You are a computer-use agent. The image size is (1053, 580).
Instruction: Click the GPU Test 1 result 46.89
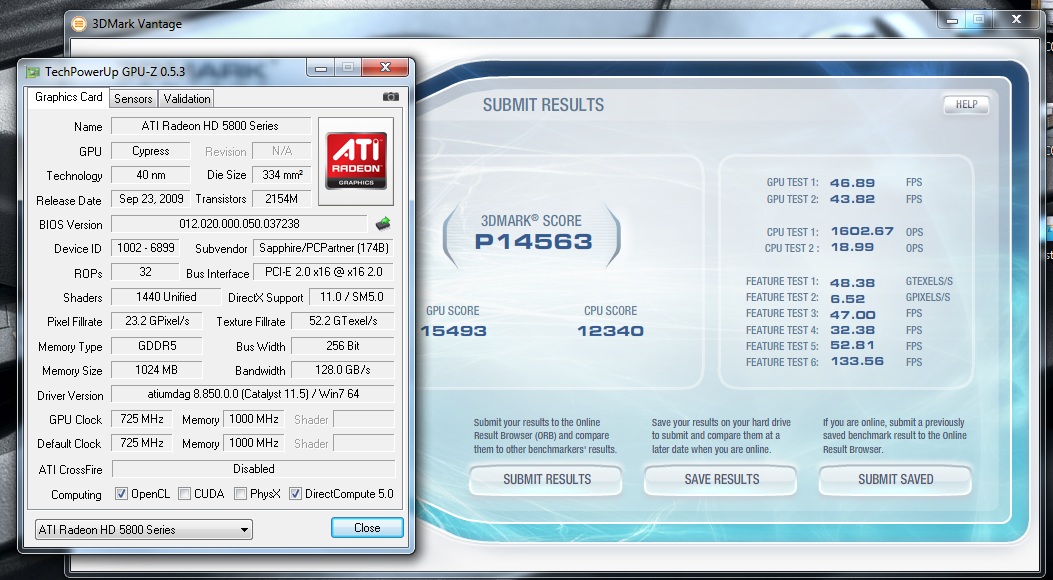click(852, 183)
